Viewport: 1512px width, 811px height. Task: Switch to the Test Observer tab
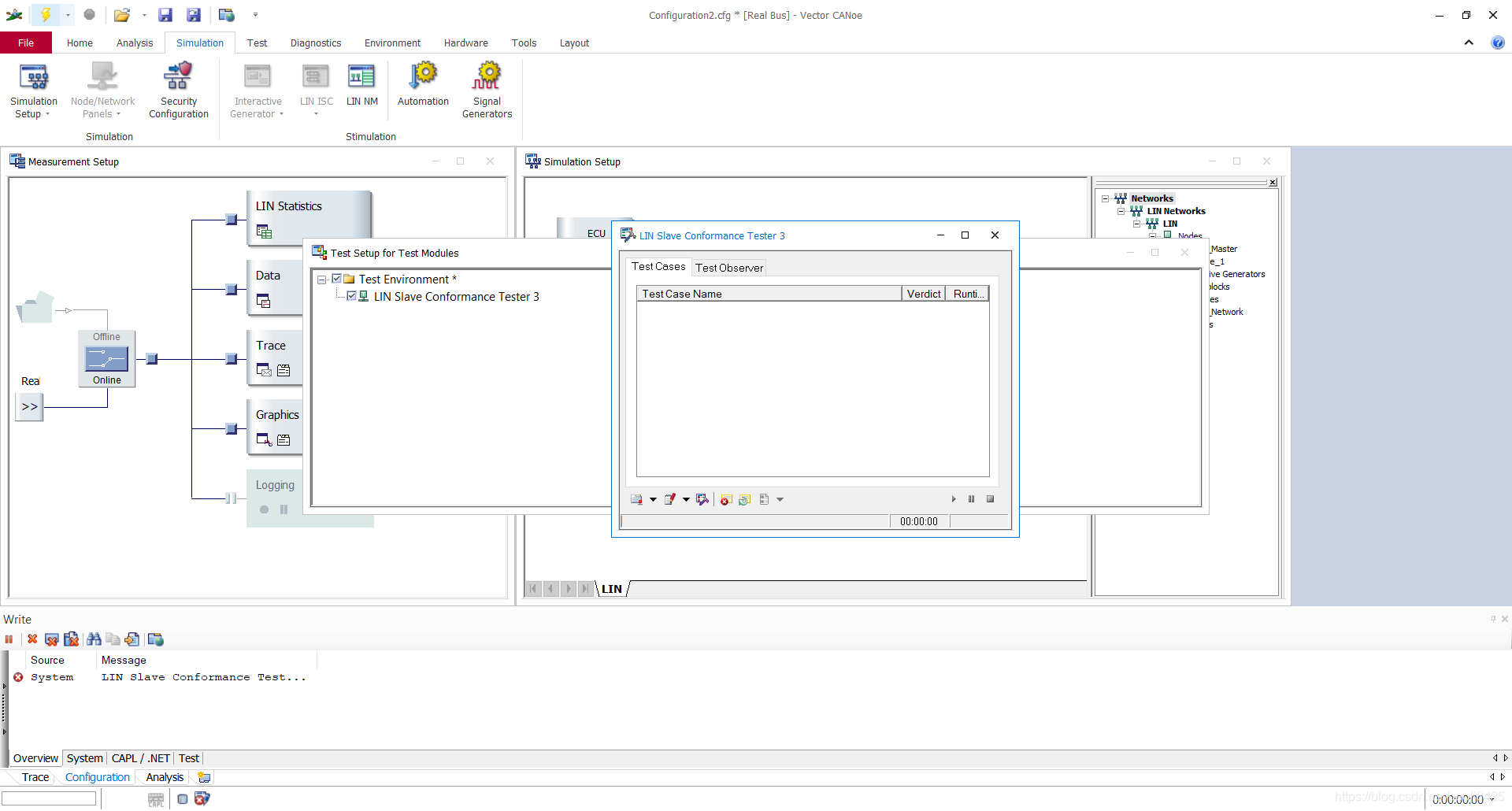coord(729,268)
